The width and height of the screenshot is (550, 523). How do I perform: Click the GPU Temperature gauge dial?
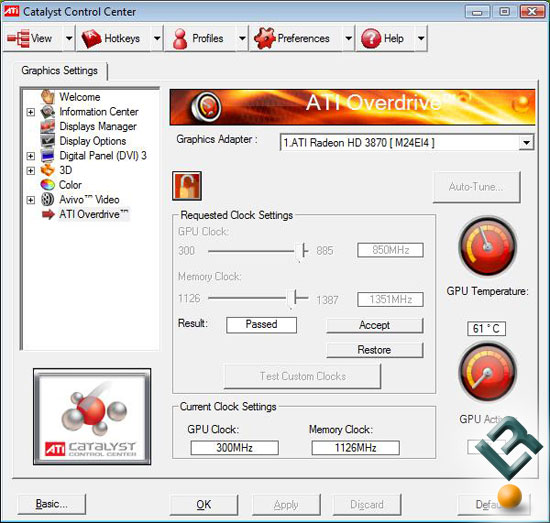[x=488, y=246]
